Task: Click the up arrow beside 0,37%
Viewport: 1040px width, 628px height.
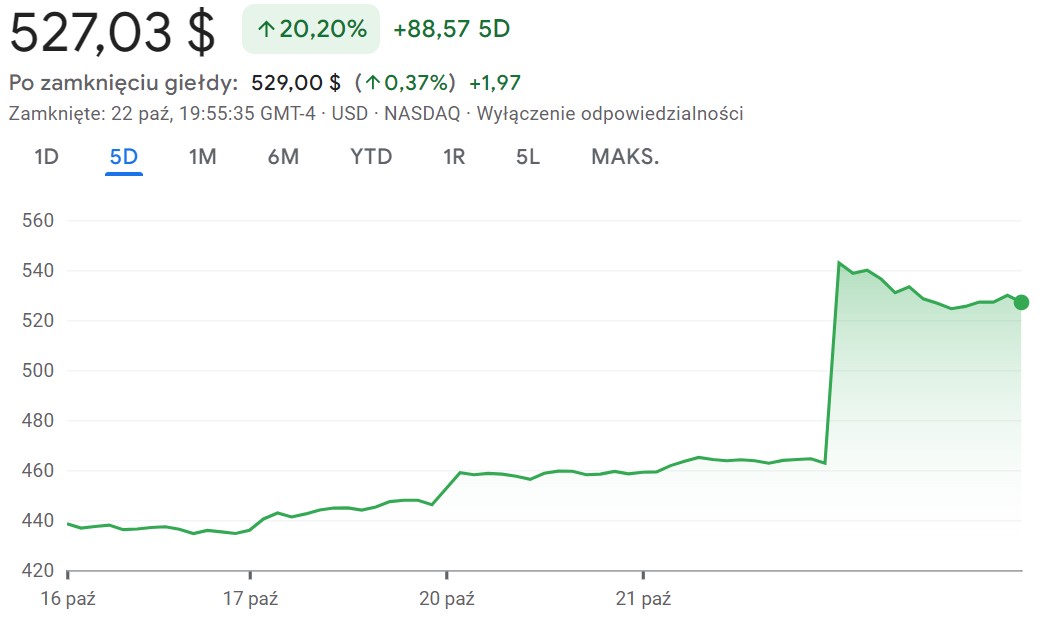Action: tap(372, 83)
